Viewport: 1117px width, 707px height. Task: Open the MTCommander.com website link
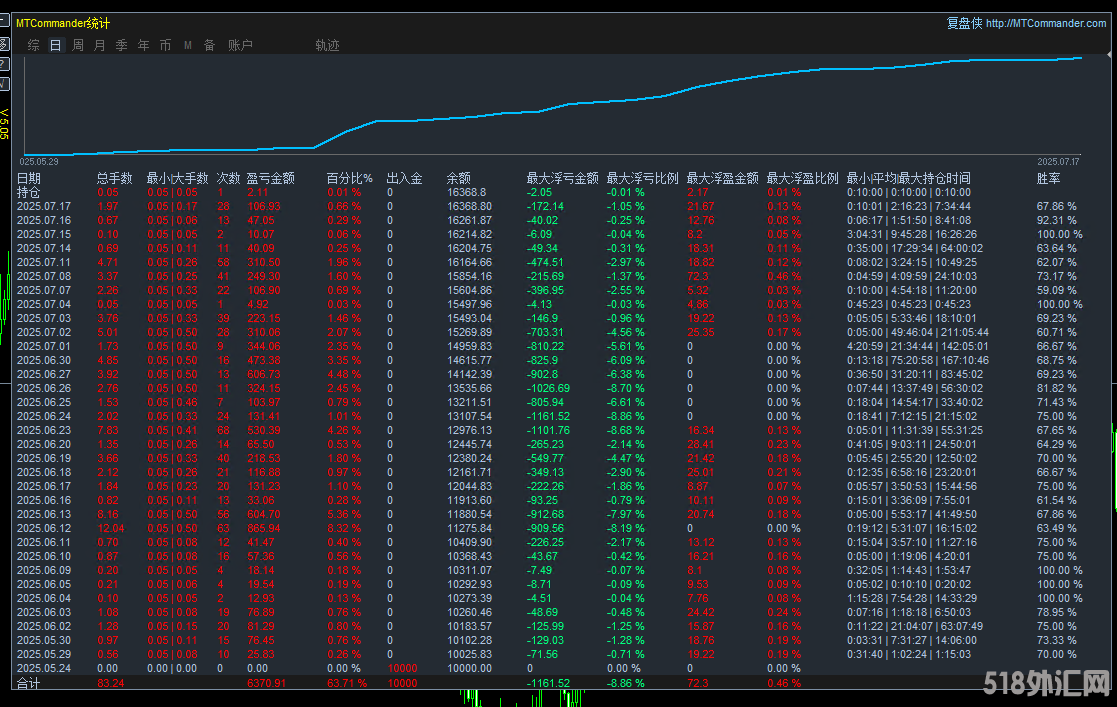(1046, 23)
